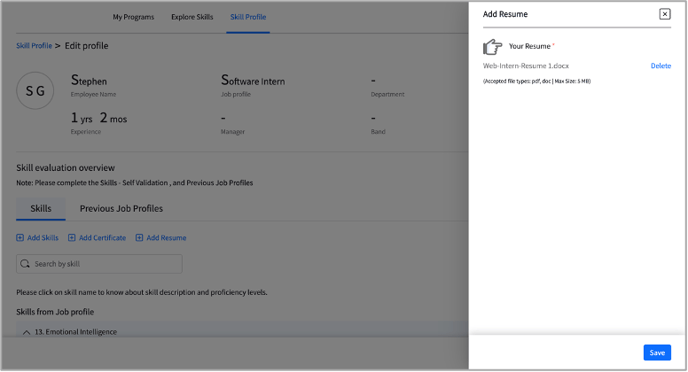This screenshot has height=372, width=688.
Task: Click the plus icon beside Add Resume
Action: 139,238
